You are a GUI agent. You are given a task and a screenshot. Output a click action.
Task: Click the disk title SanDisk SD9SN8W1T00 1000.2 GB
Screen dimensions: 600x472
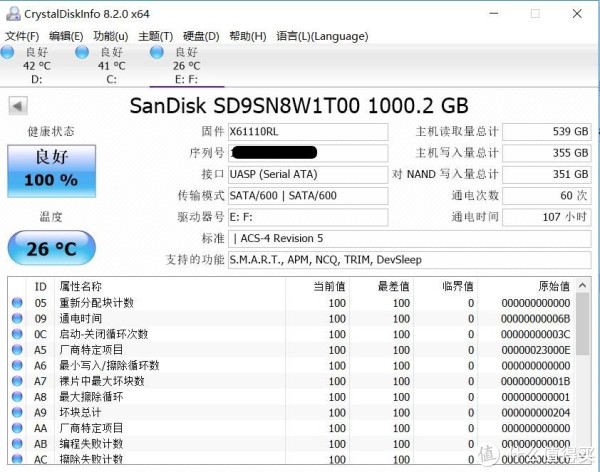(x=299, y=106)
